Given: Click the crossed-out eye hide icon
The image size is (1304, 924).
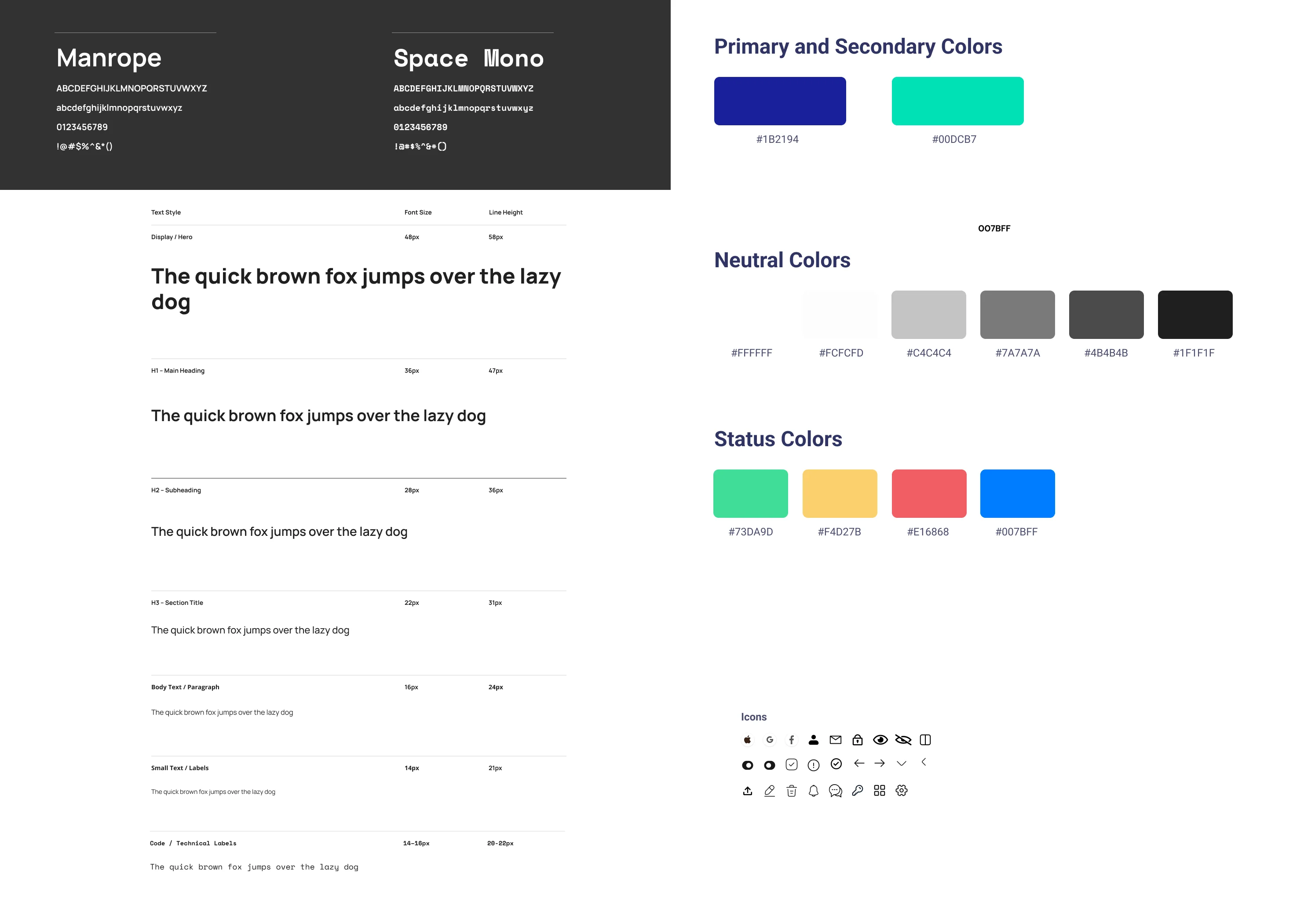Looking at the screenshot, I should [x=903, y=740].
